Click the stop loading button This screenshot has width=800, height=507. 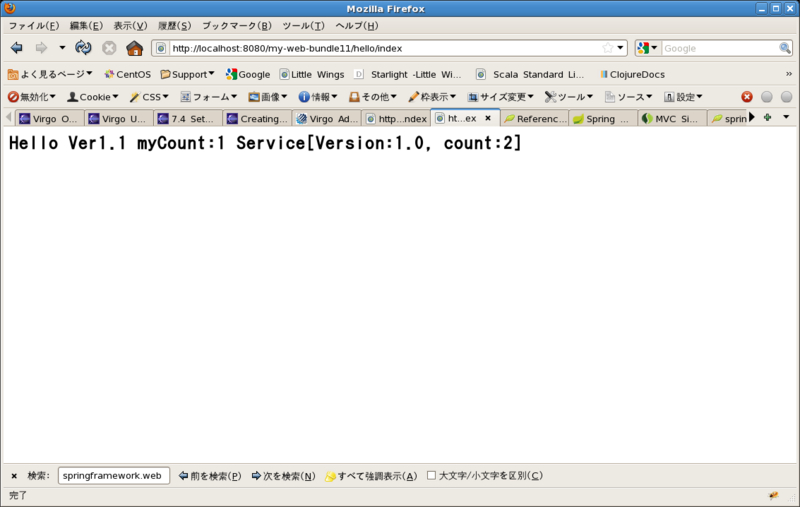(x=109, y=48)
